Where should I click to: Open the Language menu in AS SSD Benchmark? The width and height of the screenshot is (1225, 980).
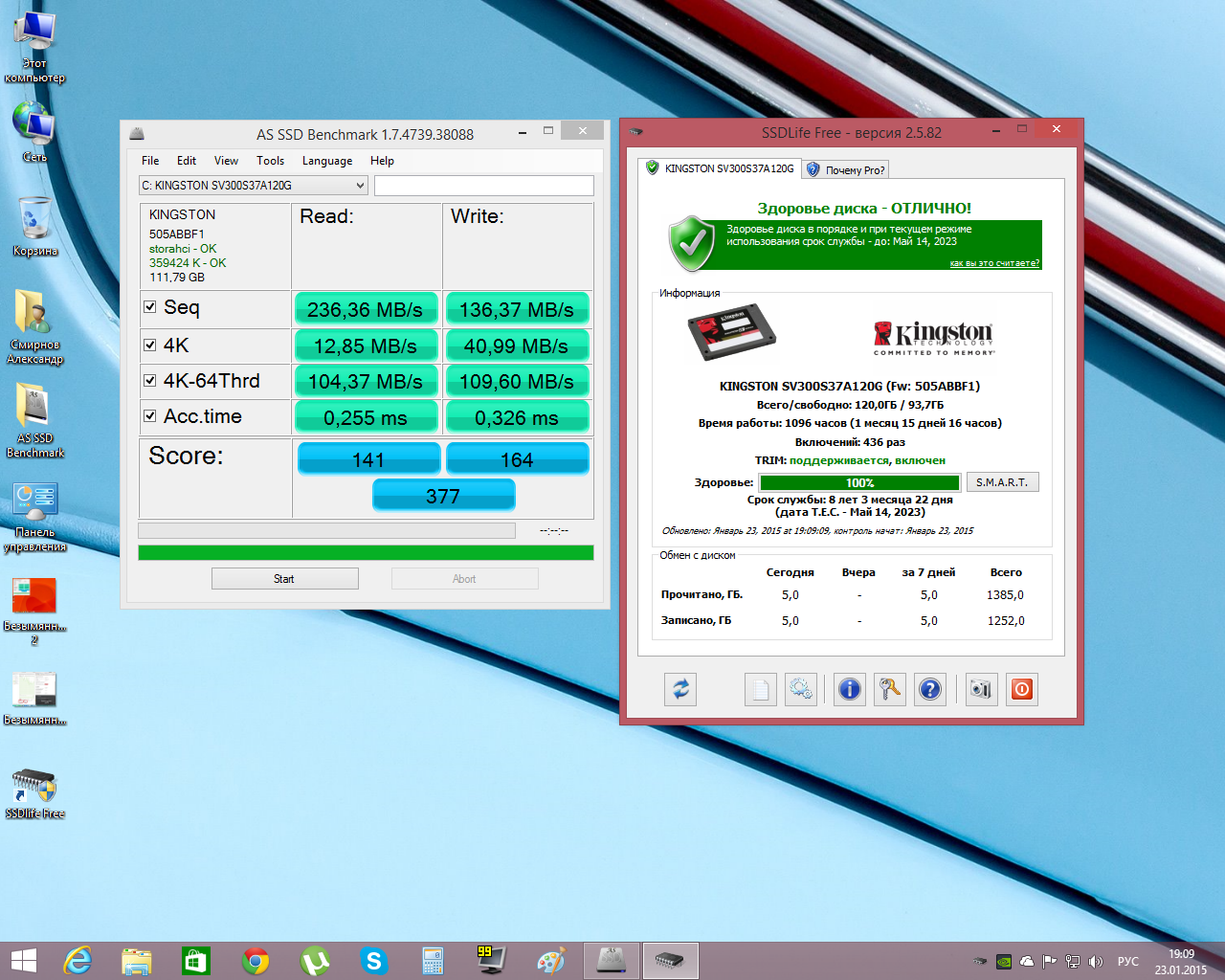tap(327, 161)
